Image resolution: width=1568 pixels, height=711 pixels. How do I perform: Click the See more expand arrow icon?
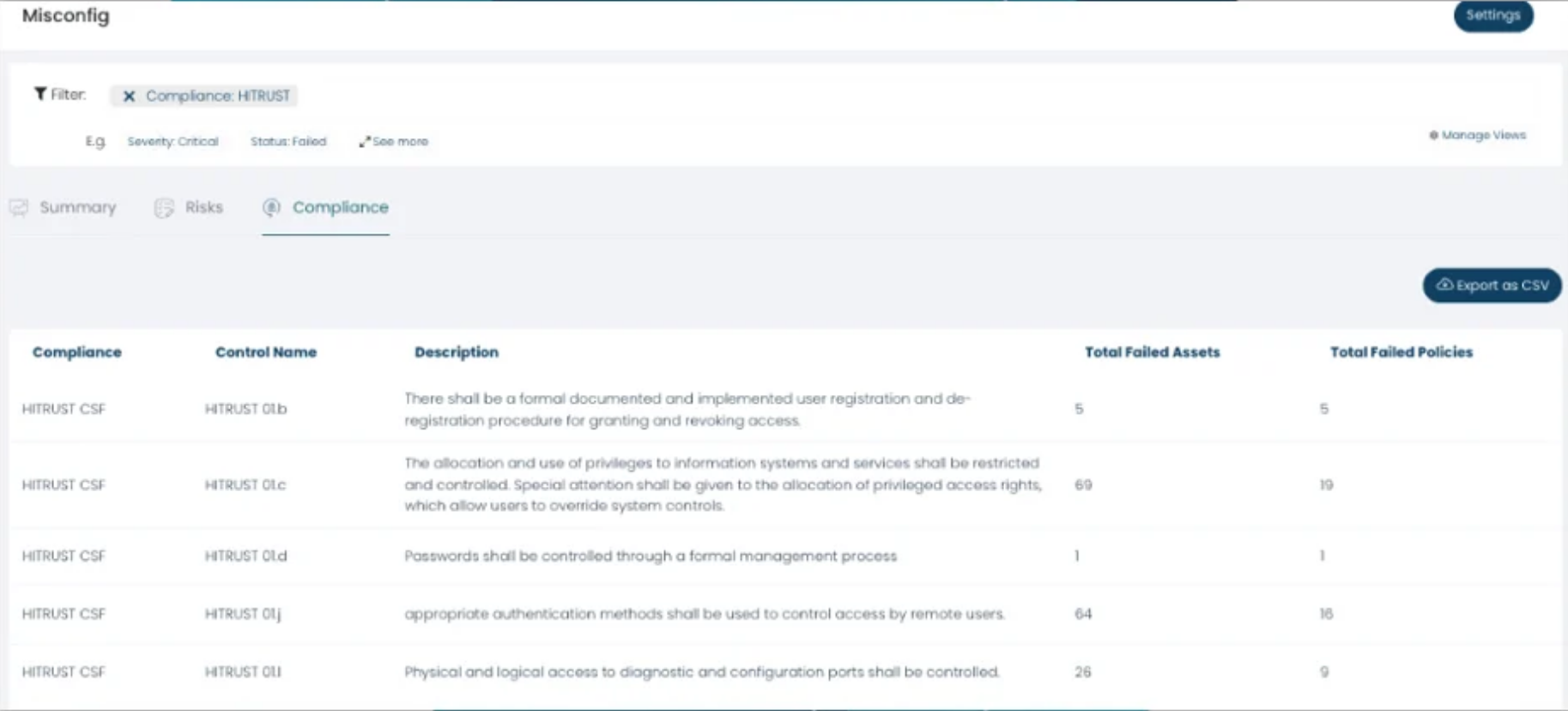click(364, 142)
